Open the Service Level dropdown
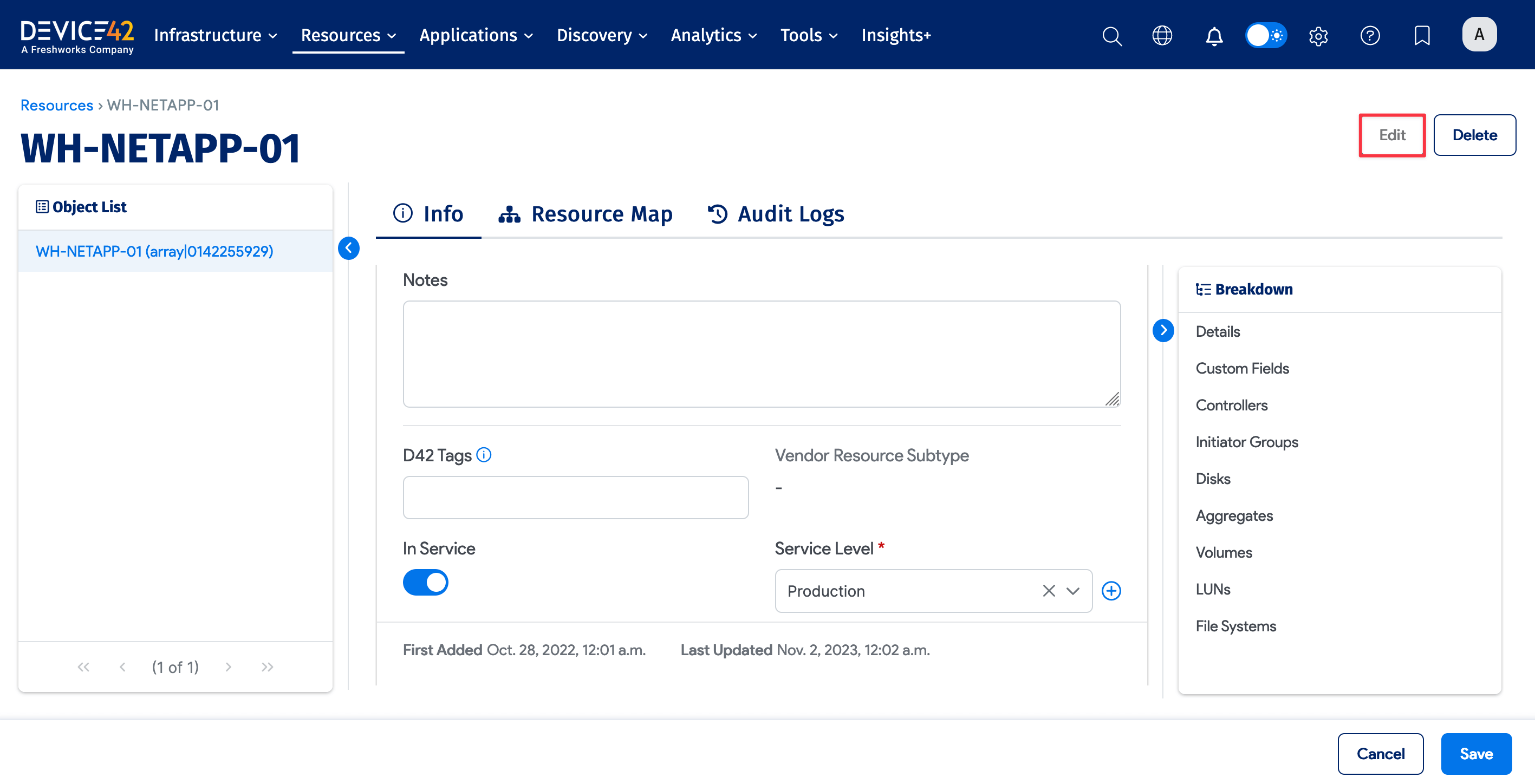Screen dimensions: 1535x784 pyautogui.click(x=1072, y=590)
